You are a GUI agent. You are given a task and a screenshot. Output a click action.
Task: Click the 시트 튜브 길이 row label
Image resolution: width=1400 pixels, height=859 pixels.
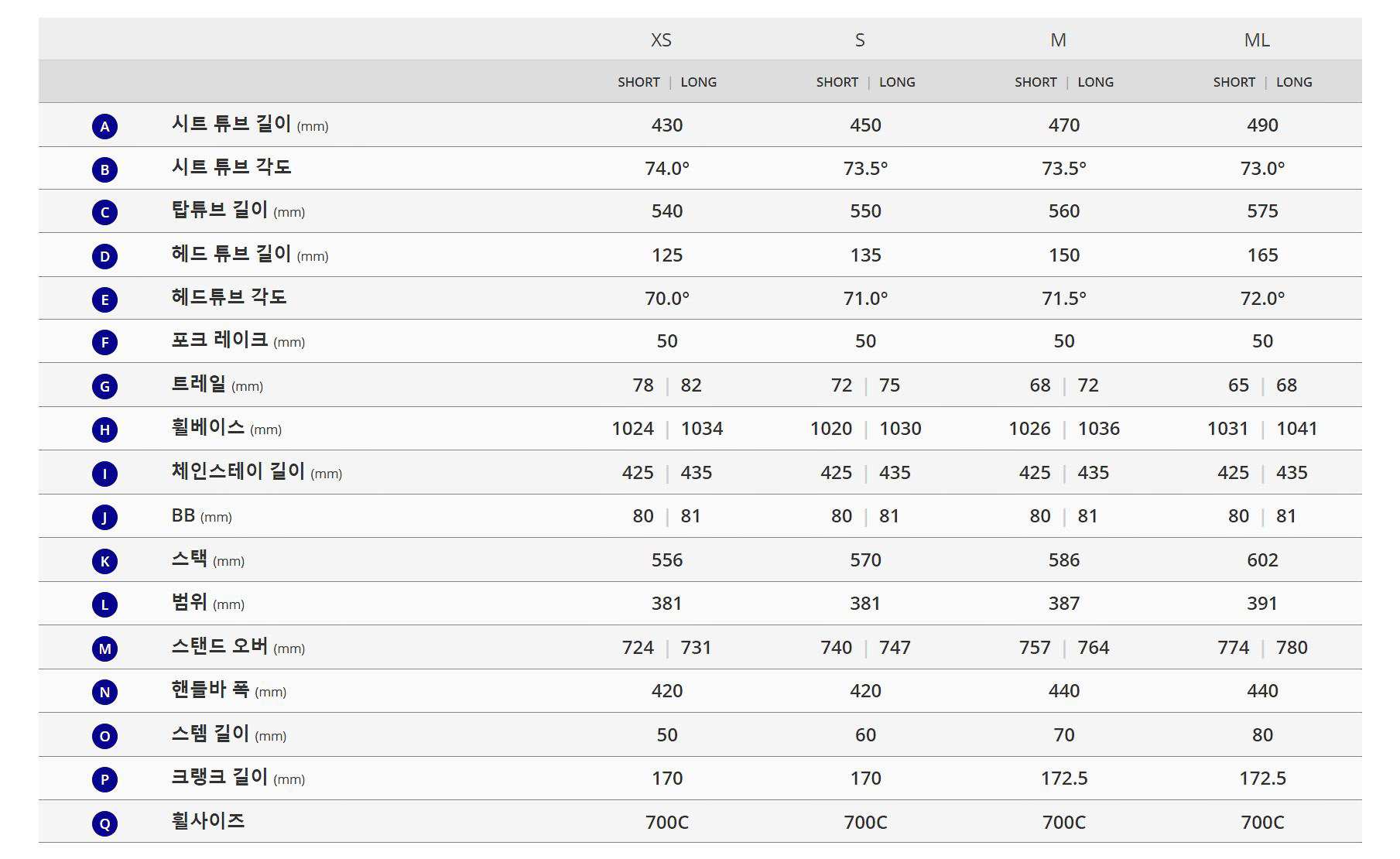(x=231, y=124)
